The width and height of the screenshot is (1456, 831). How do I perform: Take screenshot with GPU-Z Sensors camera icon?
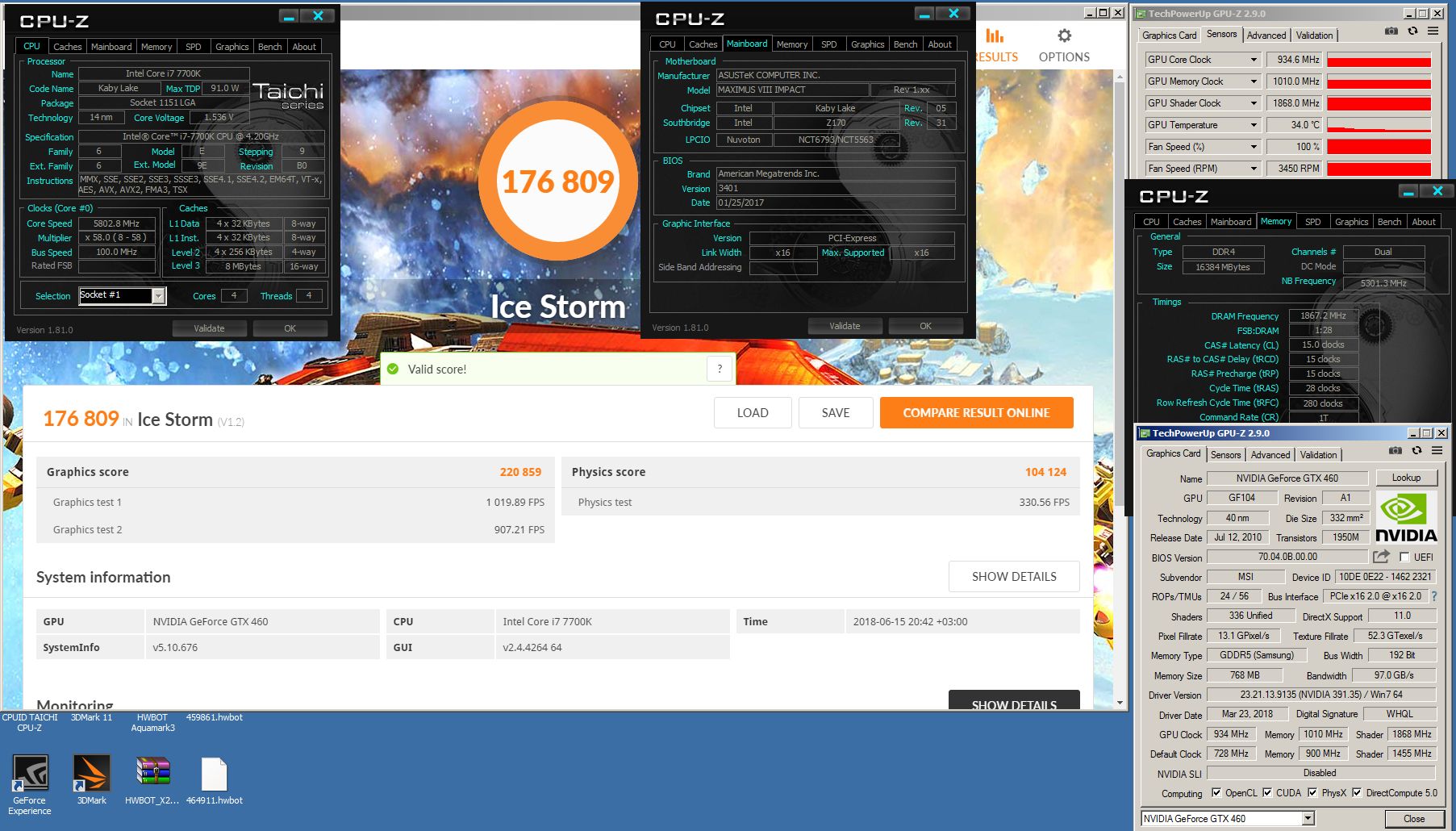[x=1391, y=31]
